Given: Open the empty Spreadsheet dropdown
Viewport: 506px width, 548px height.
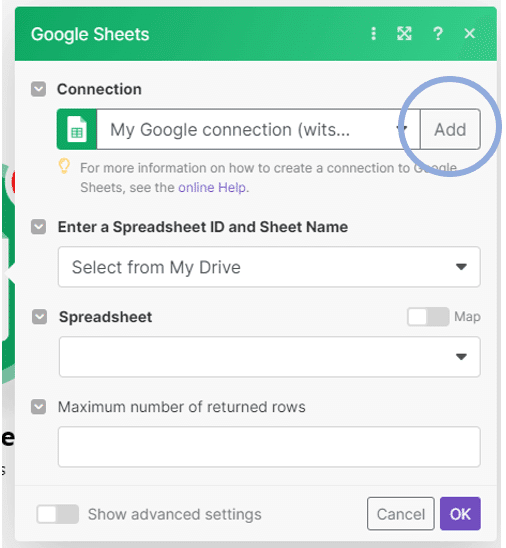Looking at the screenshot, I should [269, 357].
